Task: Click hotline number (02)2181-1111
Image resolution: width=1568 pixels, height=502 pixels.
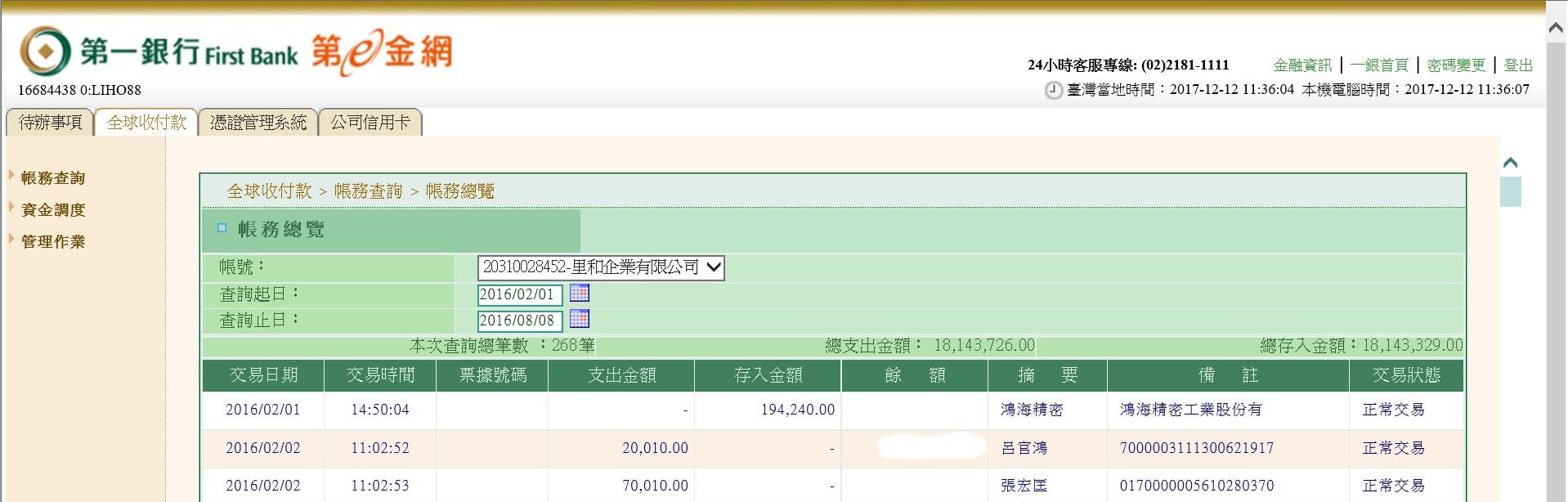Action: click(1185, 65)
